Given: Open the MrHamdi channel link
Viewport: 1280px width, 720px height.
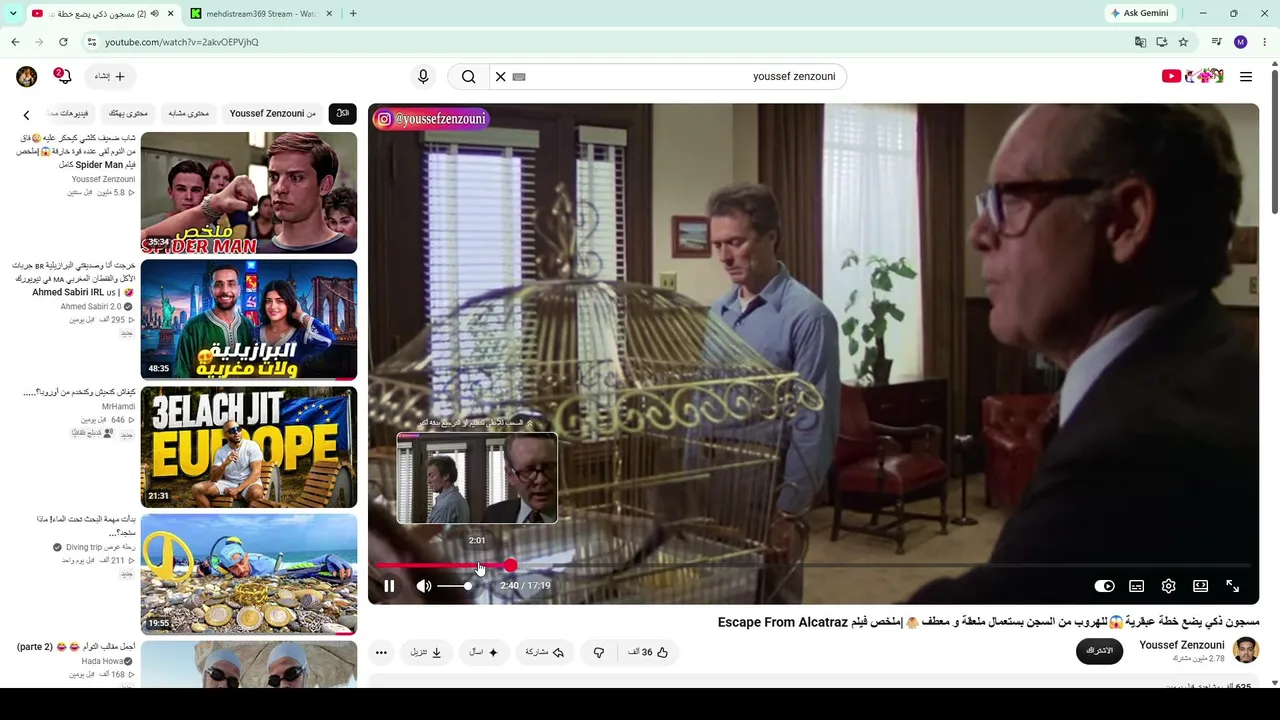Looking at the screenshot, I should [118, 406].
